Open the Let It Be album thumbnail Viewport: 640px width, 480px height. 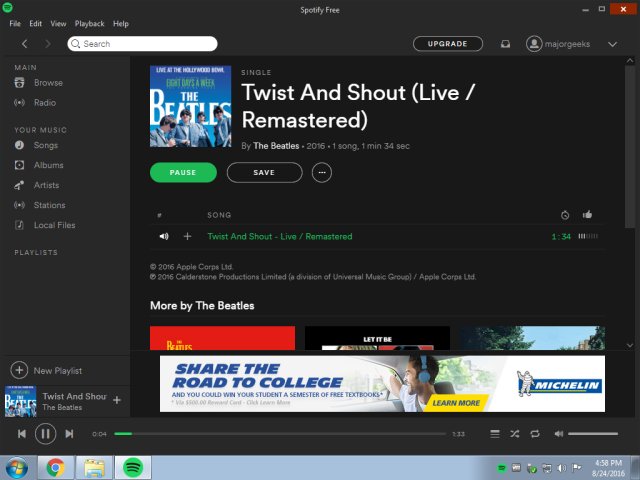378,338
